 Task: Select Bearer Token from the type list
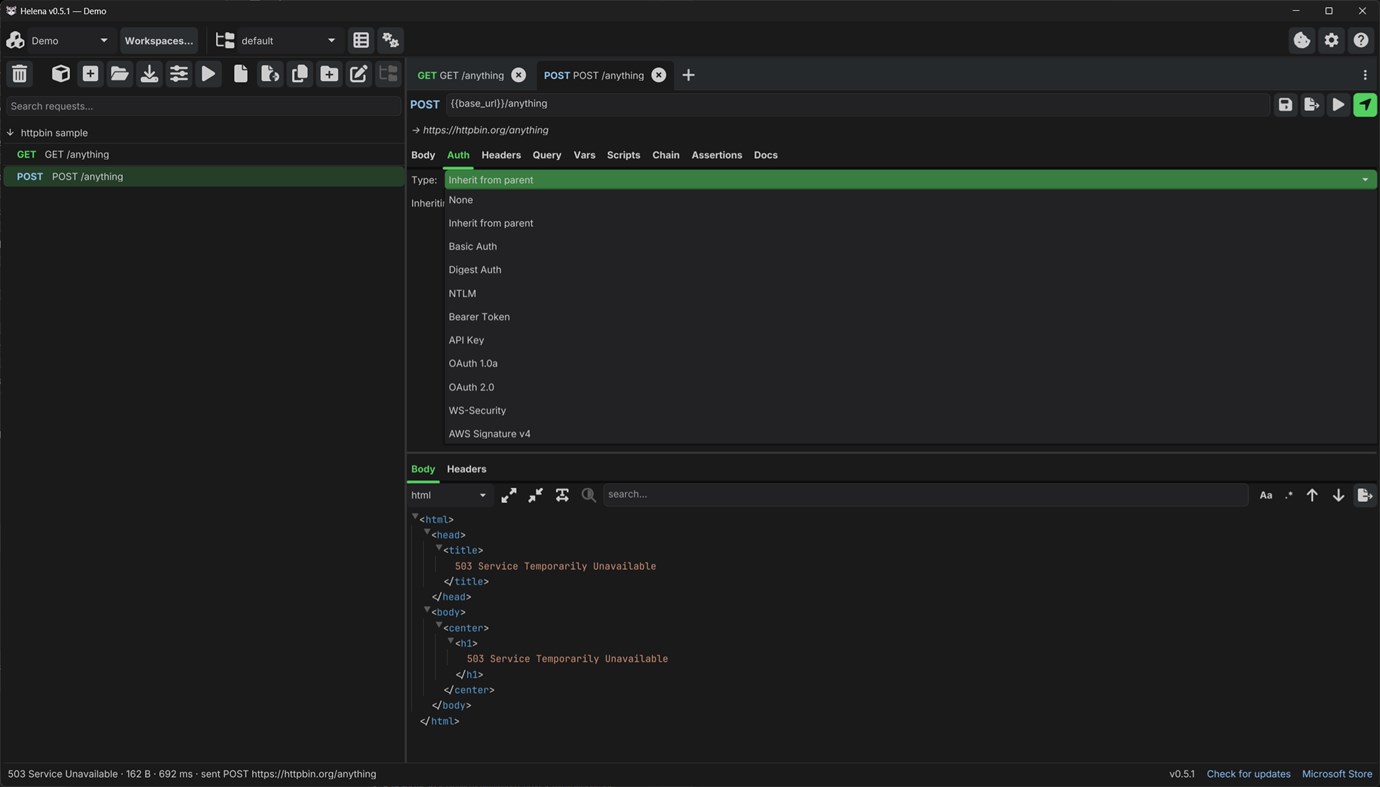(x=910, y=317)
